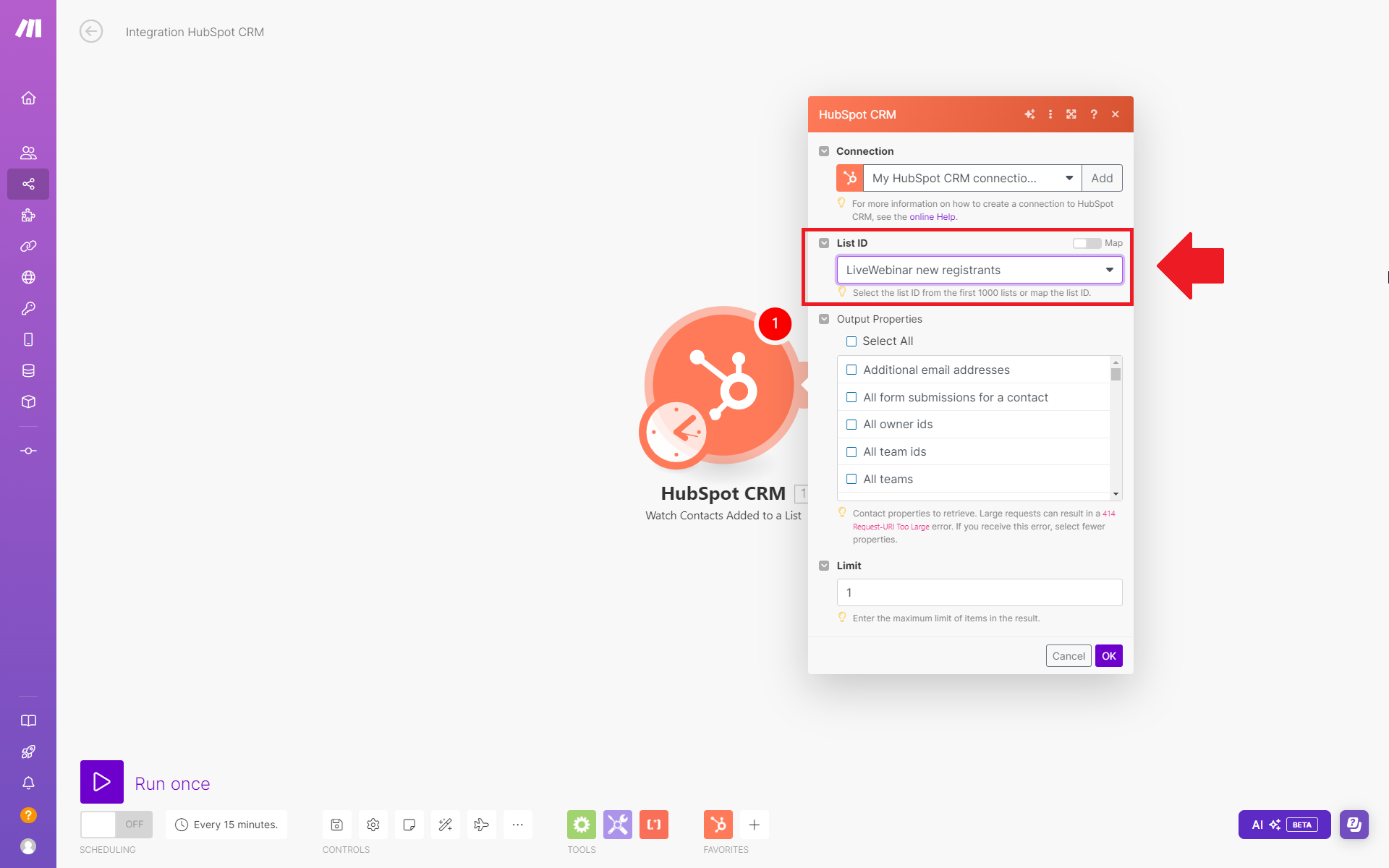Open the Keys section in sidebar
Viewport: 1389px width, 868px height.
click(x=28, y=308)
